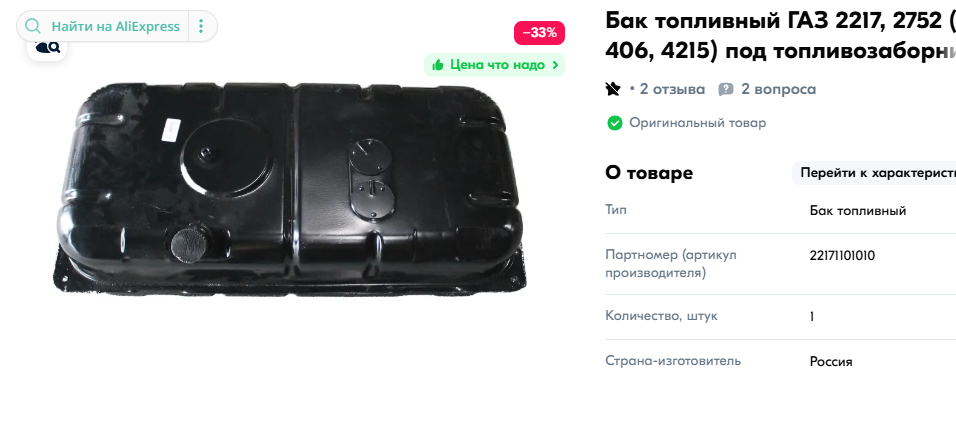Click the star rating icon
This screenshot has width=956, height=434.
pyautogui.click(x=613, y=90)
